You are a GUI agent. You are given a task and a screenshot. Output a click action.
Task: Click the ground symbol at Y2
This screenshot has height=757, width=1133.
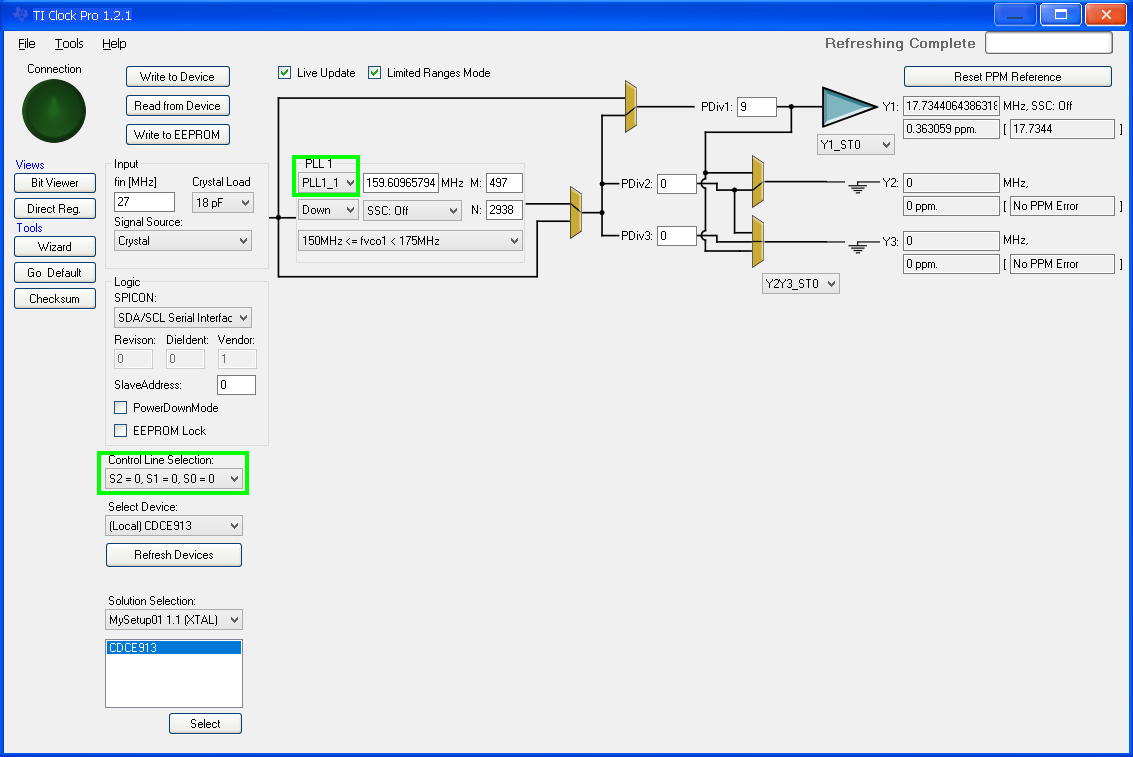click(x=858, y=188)
